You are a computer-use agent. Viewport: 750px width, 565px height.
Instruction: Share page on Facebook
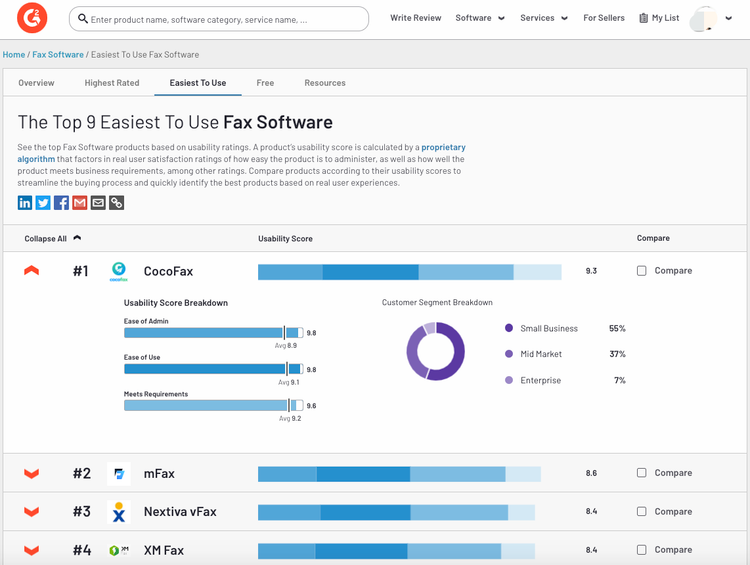coord(61,203)
